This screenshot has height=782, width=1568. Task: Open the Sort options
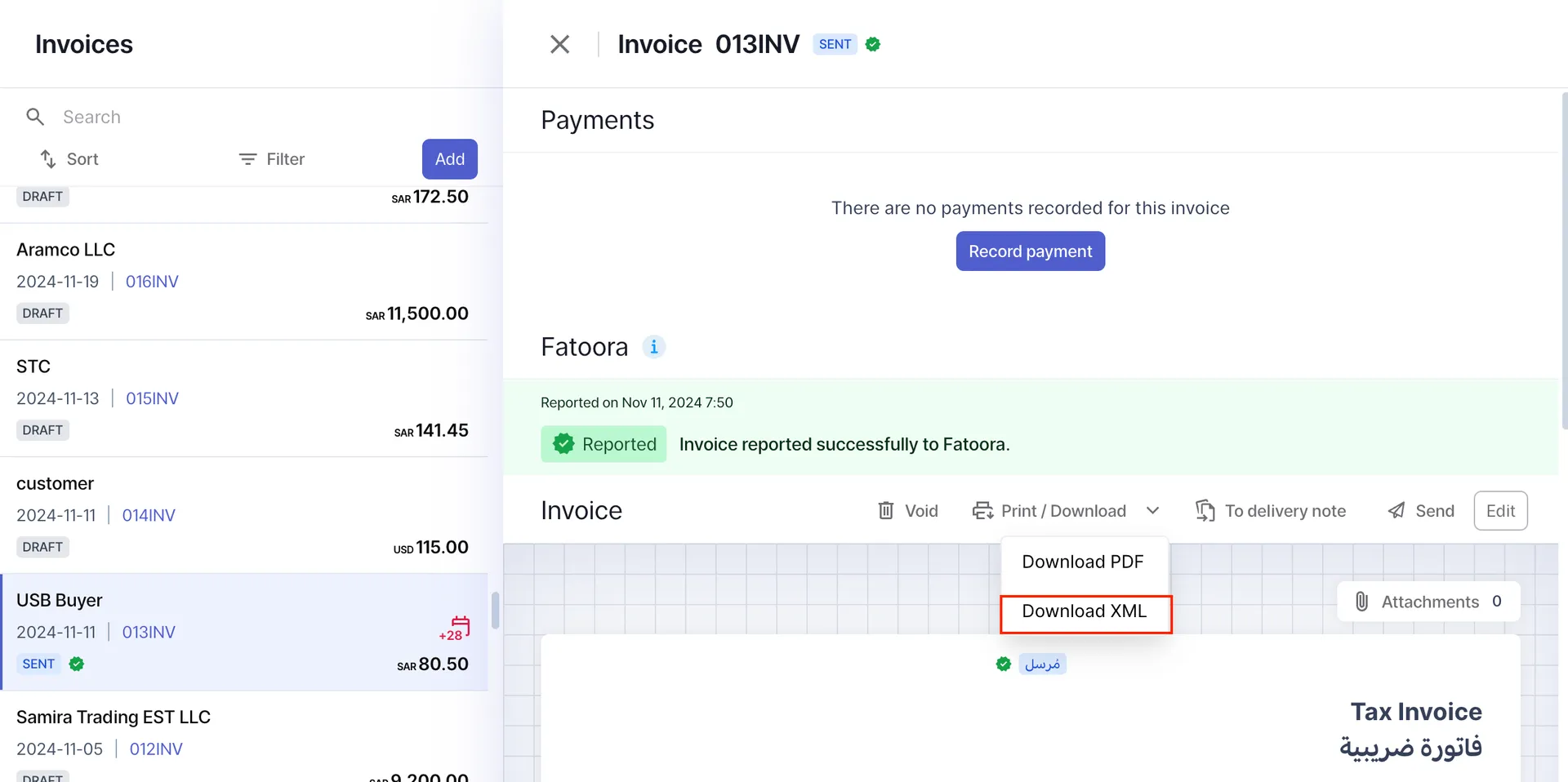pos(70,159)
